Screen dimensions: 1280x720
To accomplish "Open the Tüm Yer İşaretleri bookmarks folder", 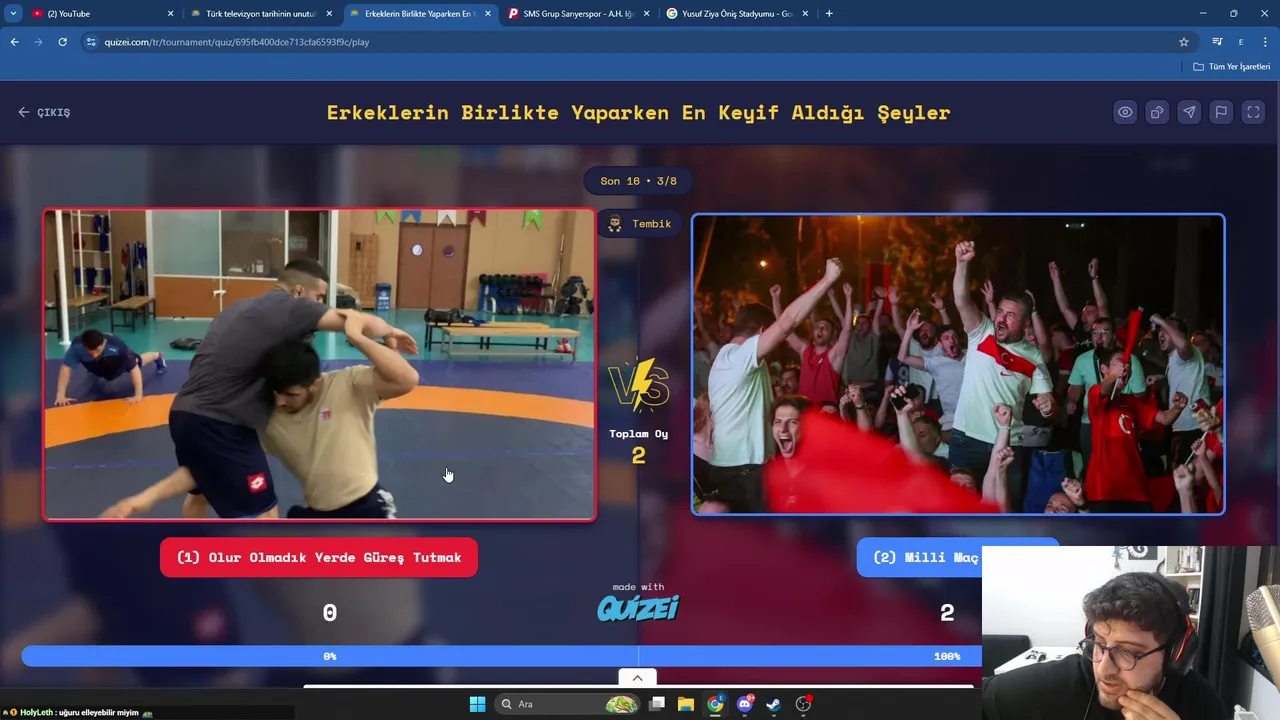I will click(1232, 67).
